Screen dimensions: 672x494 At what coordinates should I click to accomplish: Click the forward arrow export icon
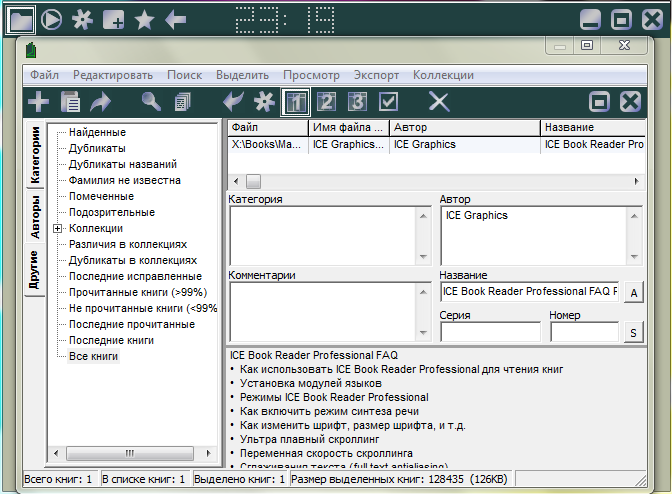101,101
